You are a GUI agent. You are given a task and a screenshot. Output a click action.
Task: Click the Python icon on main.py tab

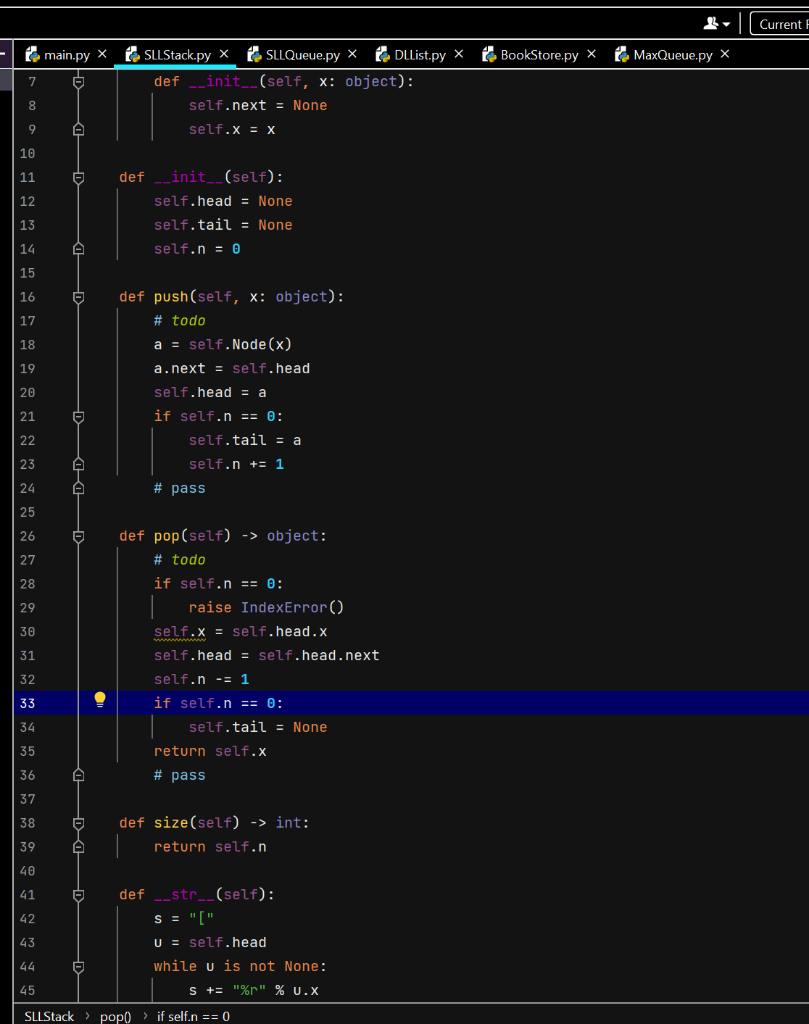pos(34,55)
